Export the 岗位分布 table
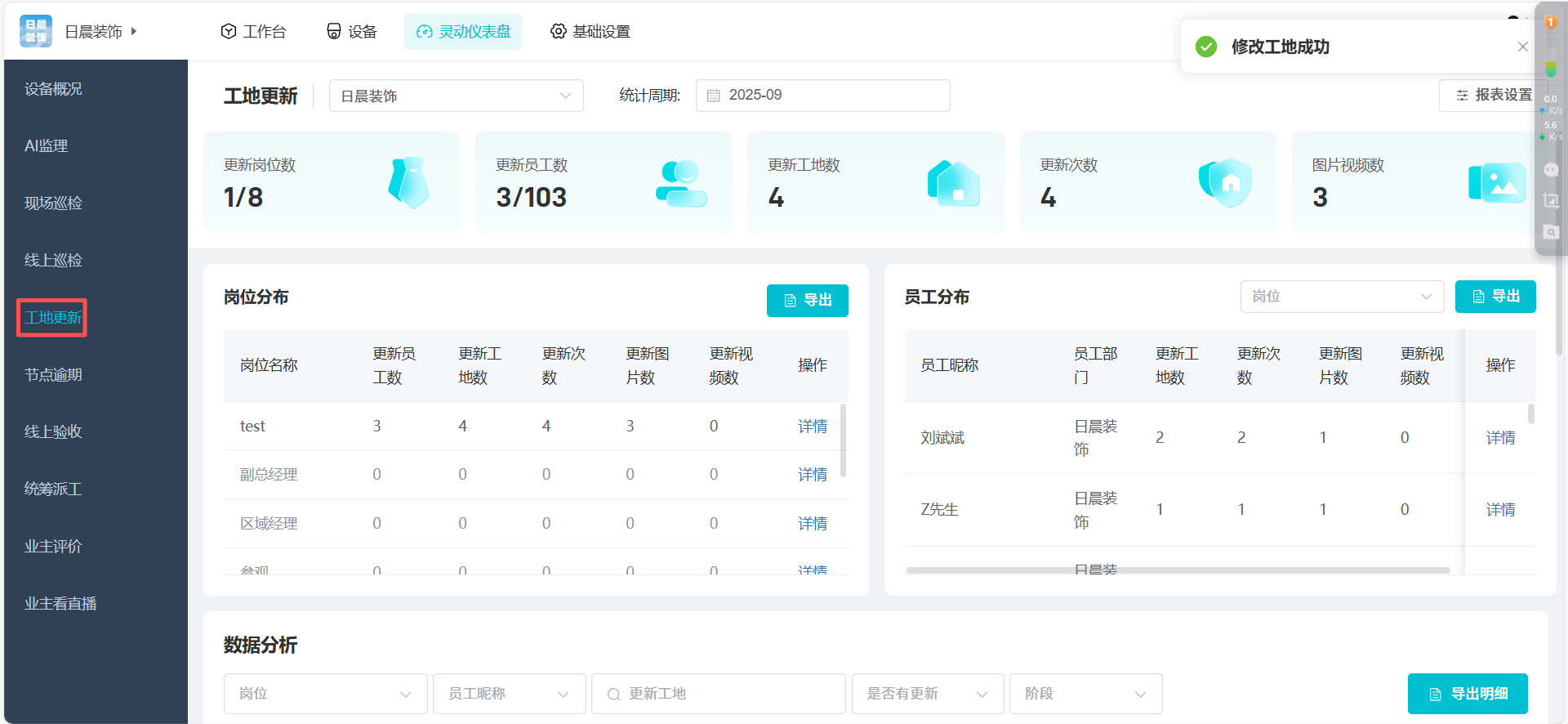1568x724 pixels. point(807,300)
